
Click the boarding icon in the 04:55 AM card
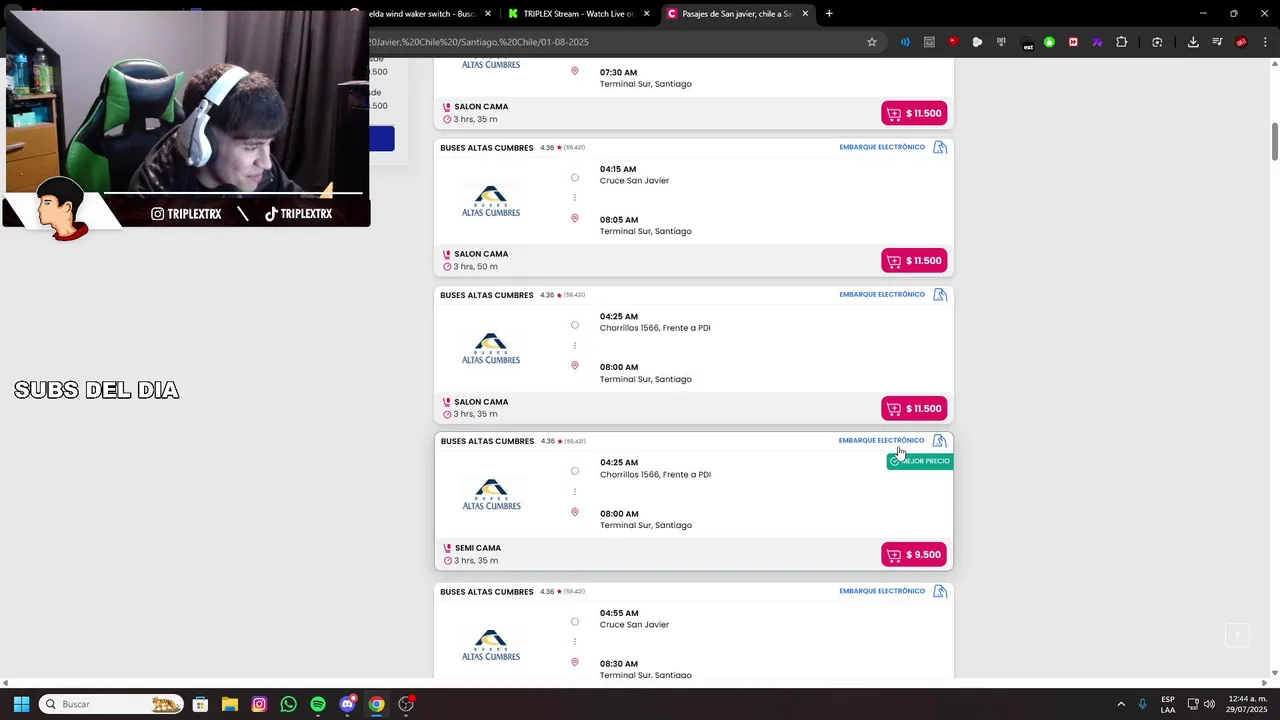pos(940,591)
